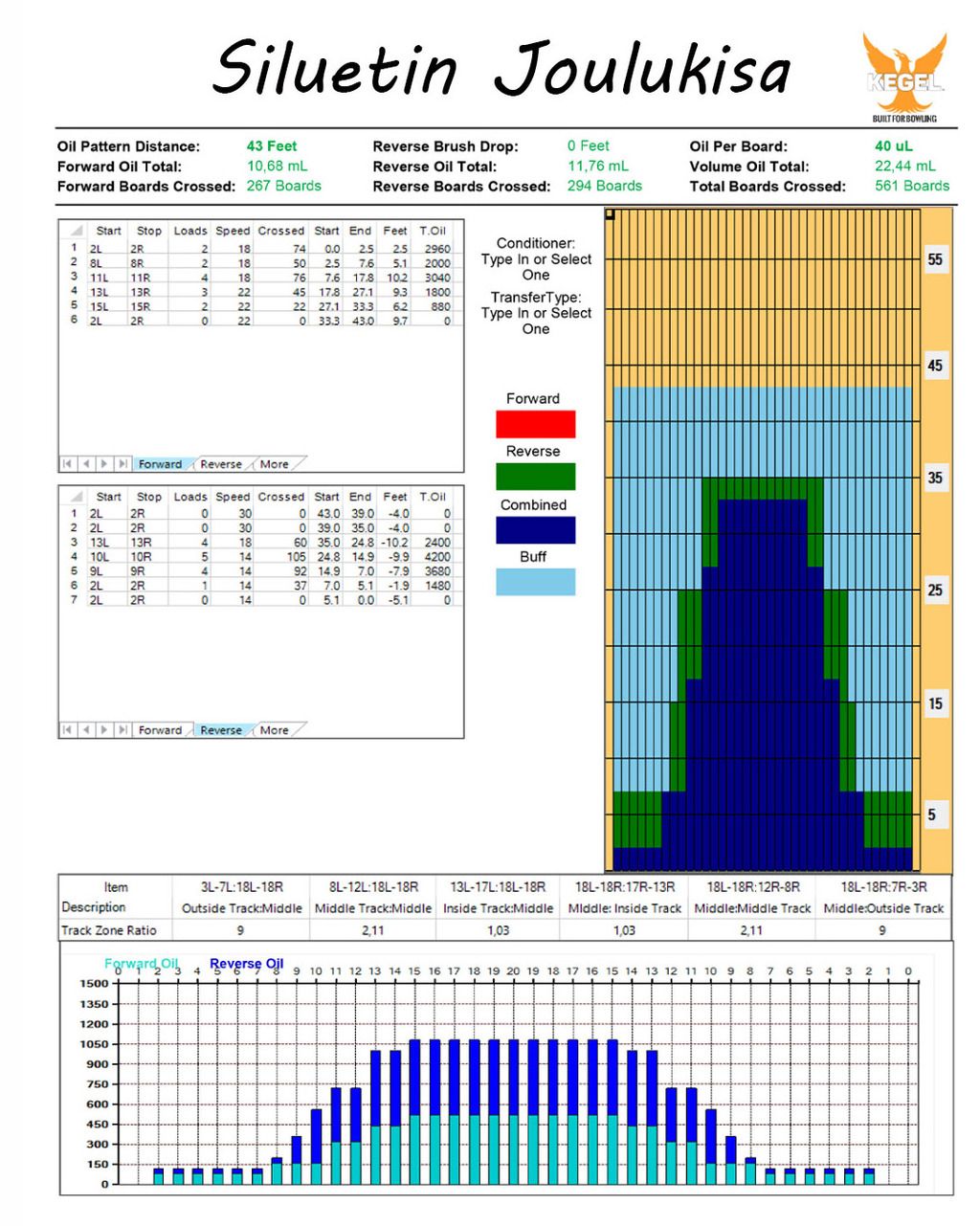Click first-sheet arrow in lower load table

point(67,730)
